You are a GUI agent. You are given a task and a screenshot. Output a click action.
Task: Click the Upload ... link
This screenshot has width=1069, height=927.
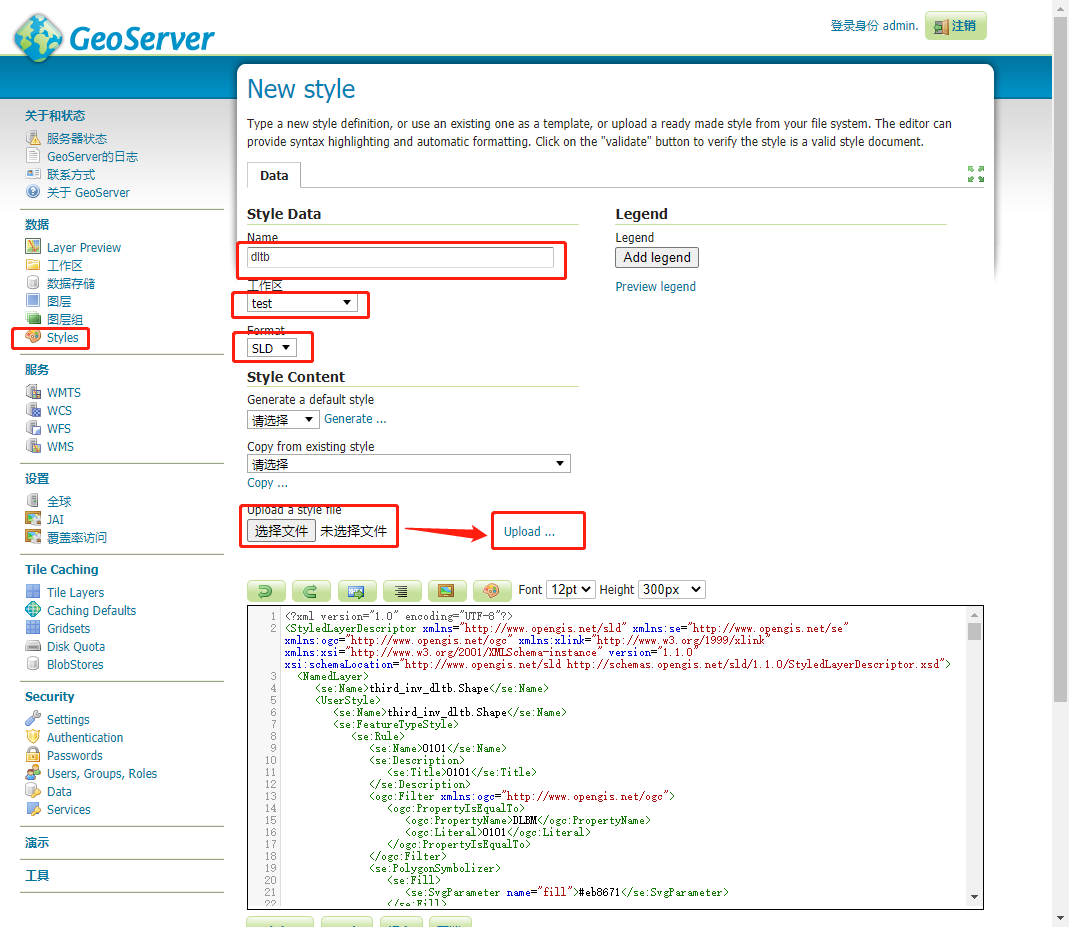[x=529, y=532]
